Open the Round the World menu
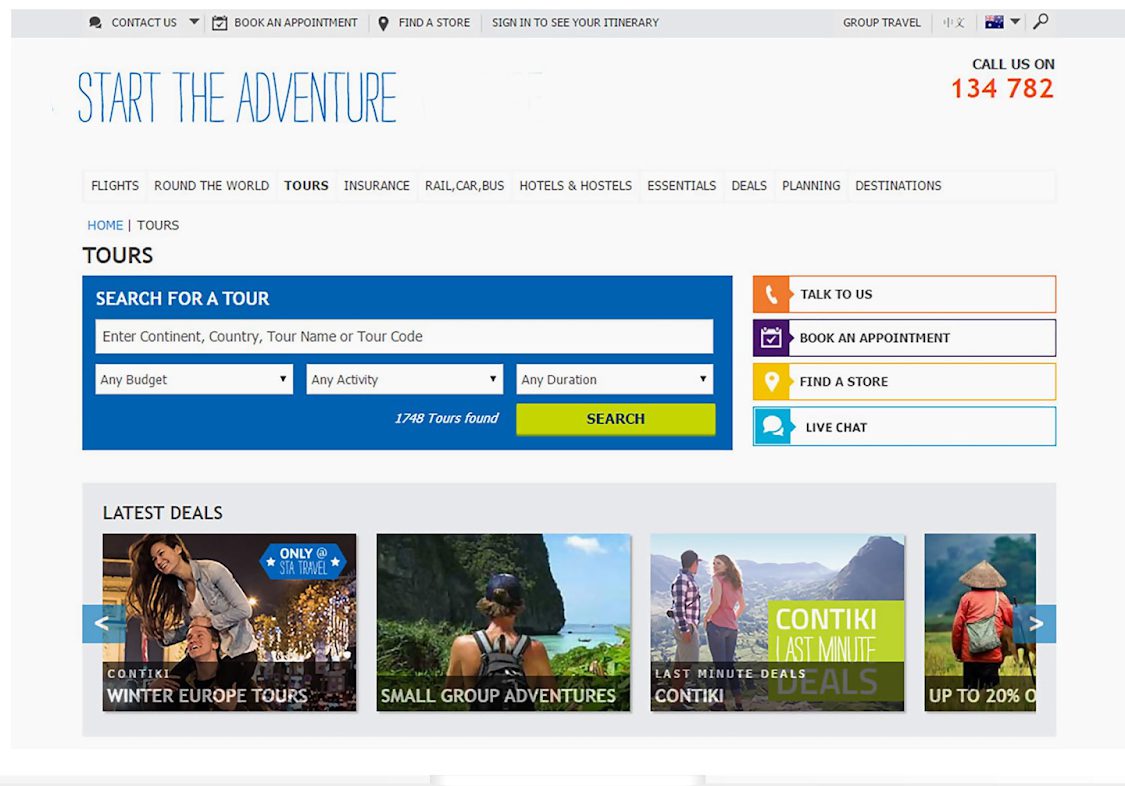The width and height of the screenshot is (1125, 786). click(212, 186)
